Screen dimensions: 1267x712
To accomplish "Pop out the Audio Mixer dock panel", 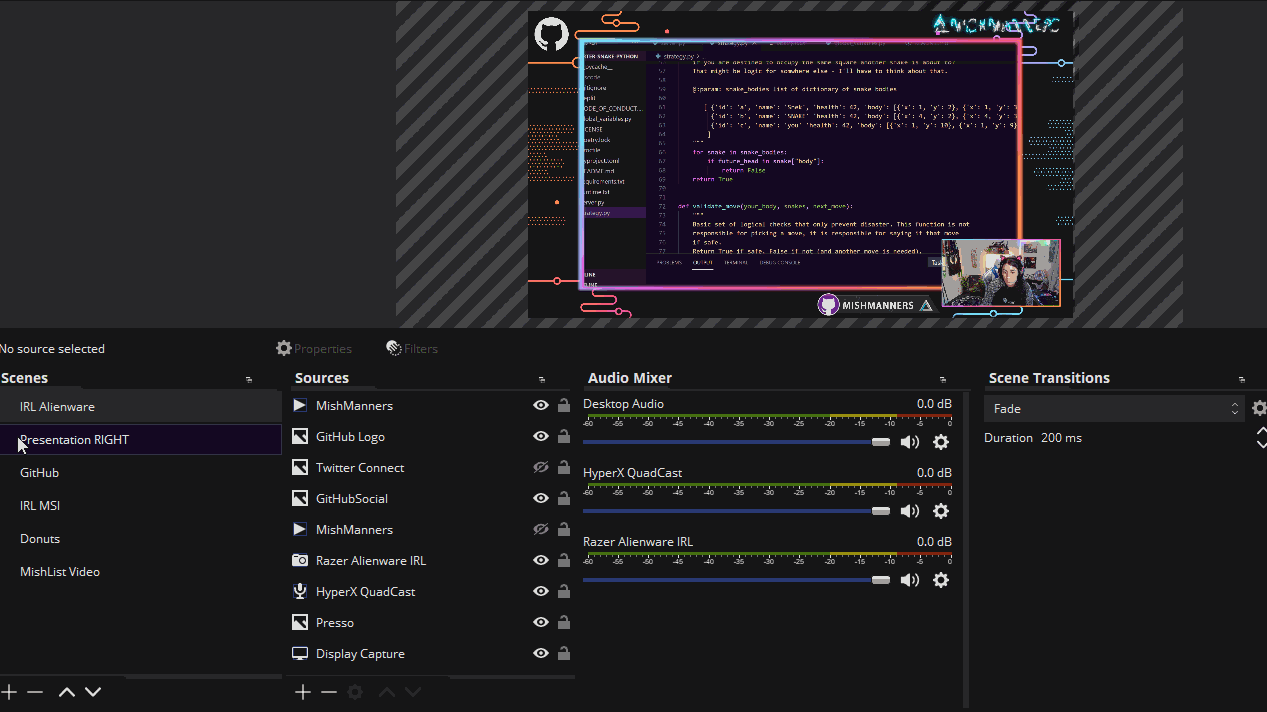I will pyautogui.click(x=942, y=380).
